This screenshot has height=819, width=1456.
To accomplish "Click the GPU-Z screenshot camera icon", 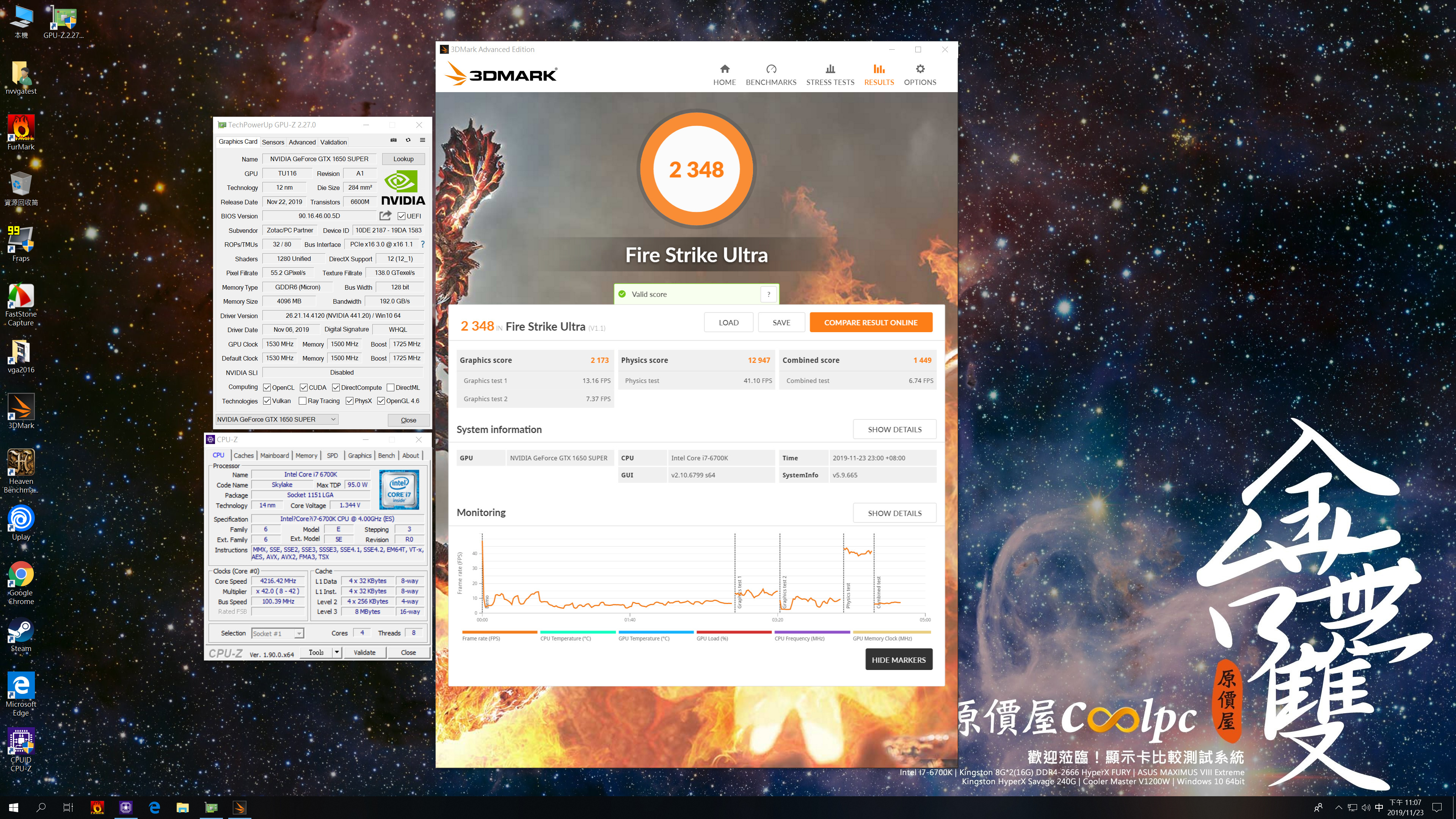I will [x=394, y=140].
